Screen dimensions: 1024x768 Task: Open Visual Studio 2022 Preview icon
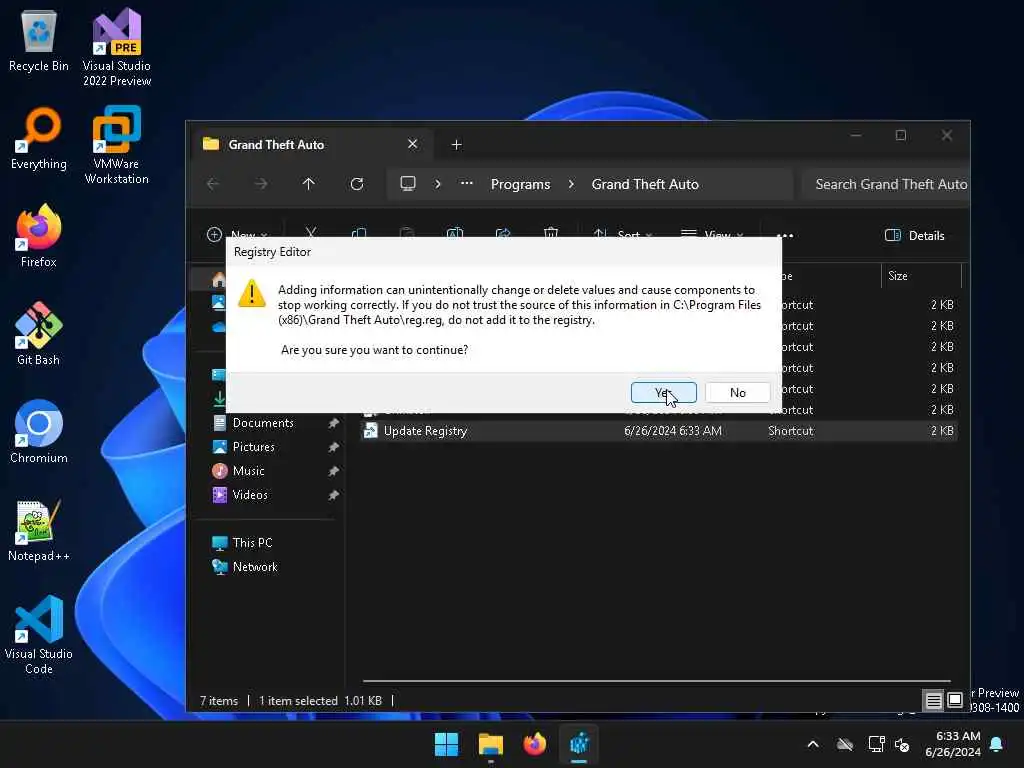(117, 48)
